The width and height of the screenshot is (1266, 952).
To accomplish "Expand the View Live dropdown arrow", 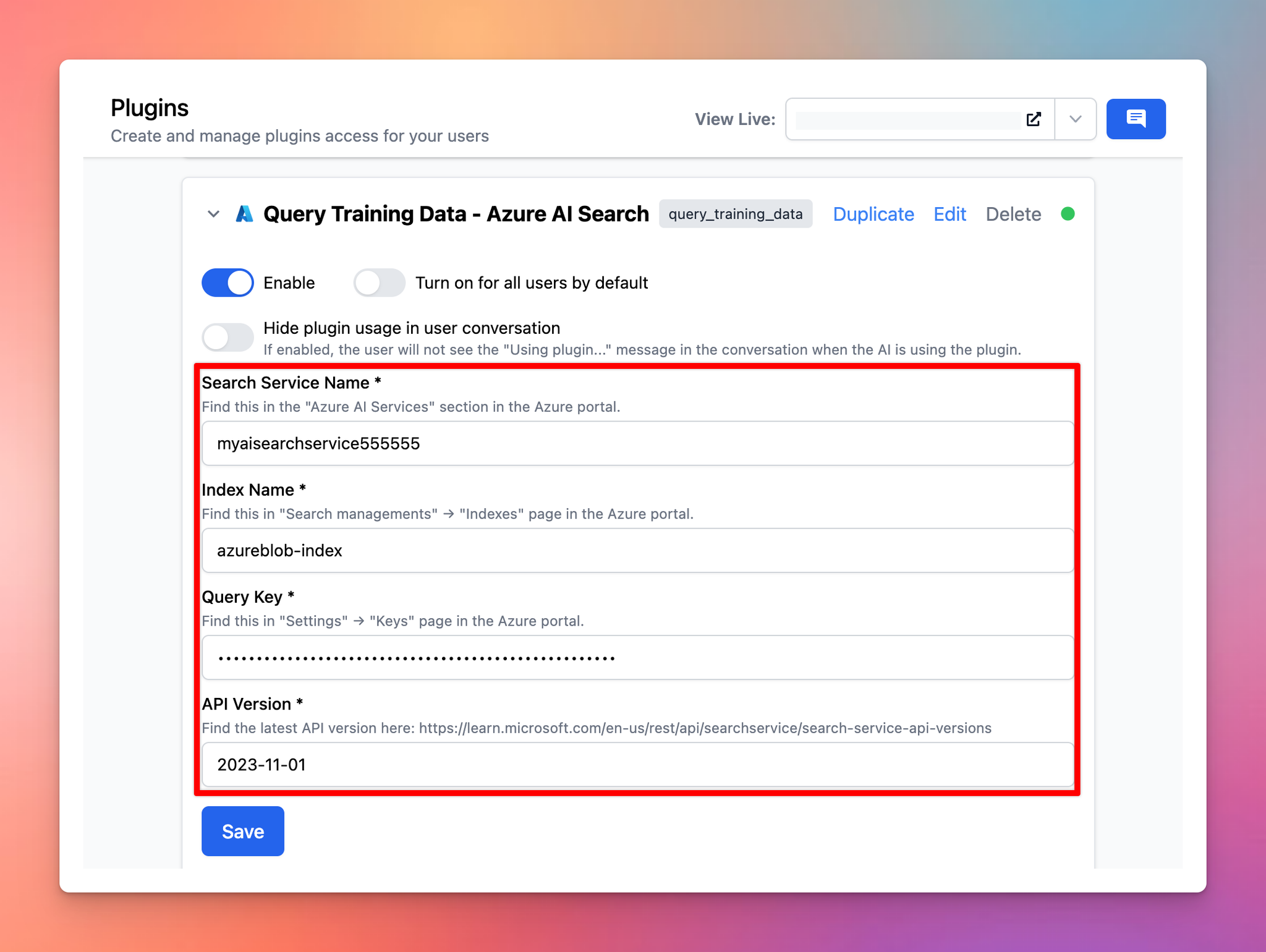I will pos(1076,119).
